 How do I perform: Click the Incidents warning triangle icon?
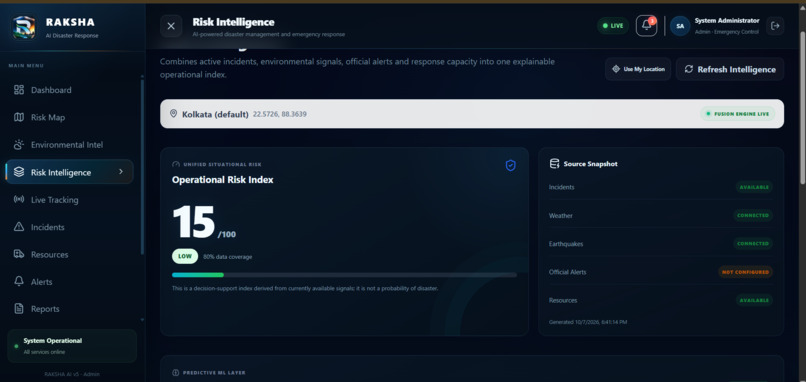[x=19, y=227]
